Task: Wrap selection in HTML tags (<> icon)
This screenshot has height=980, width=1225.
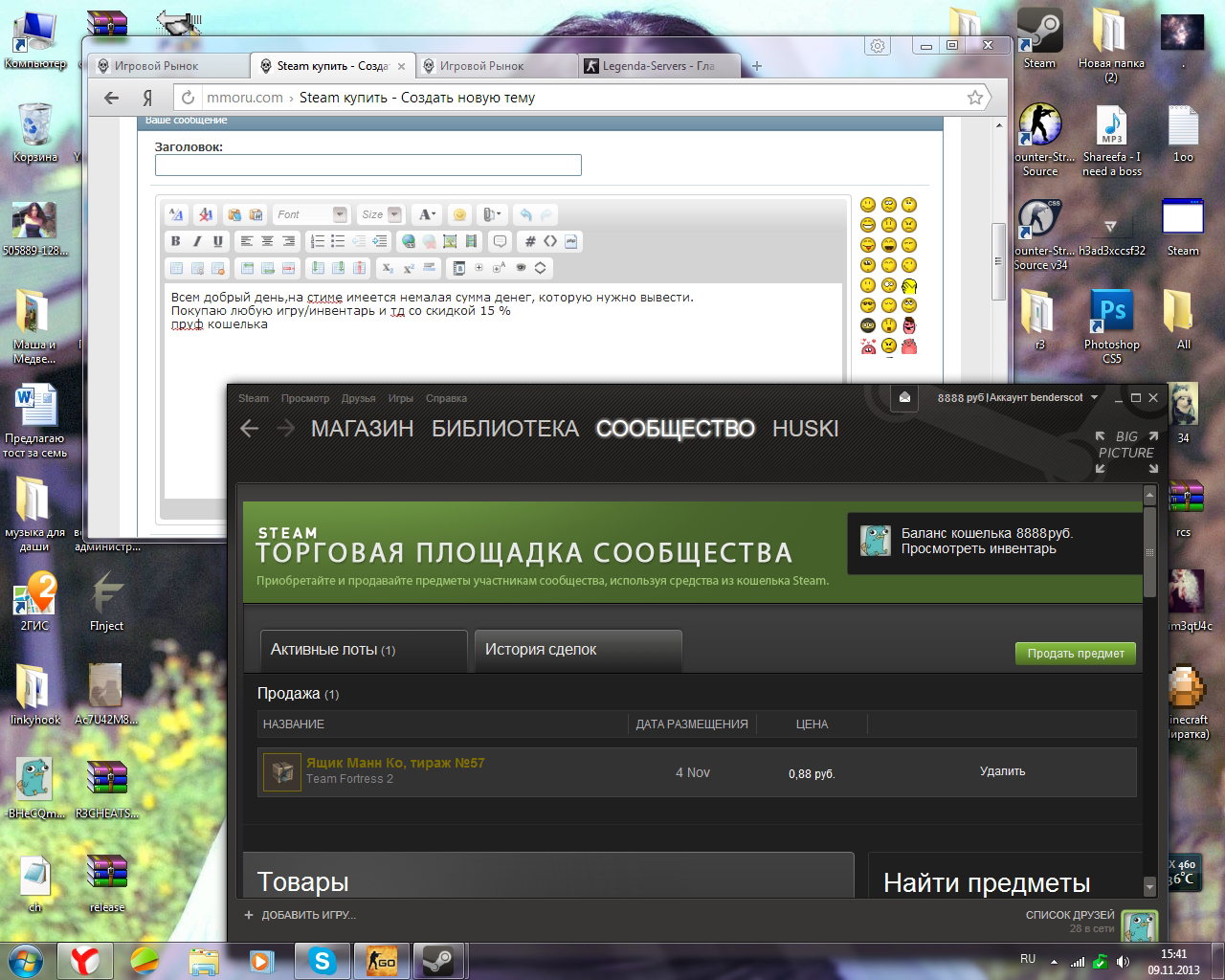Action: click(550, 241)
